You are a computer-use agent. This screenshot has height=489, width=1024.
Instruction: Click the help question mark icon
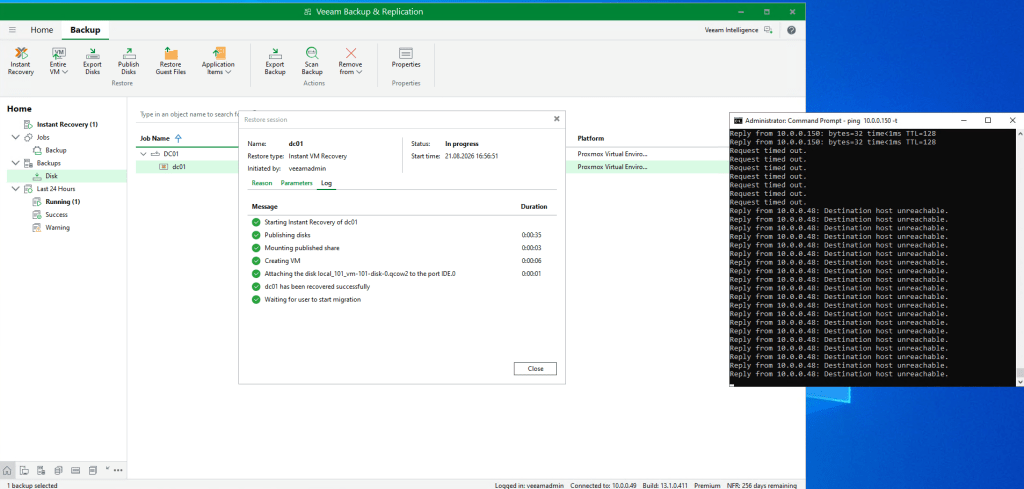point(791,30)
